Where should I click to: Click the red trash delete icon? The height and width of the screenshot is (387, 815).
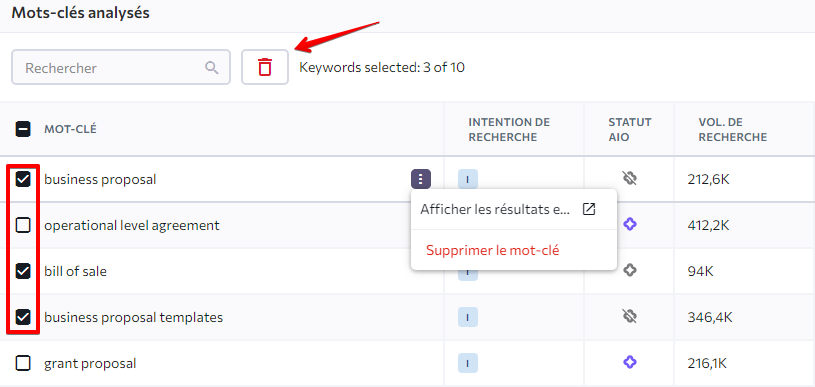(x=265, y=68)
